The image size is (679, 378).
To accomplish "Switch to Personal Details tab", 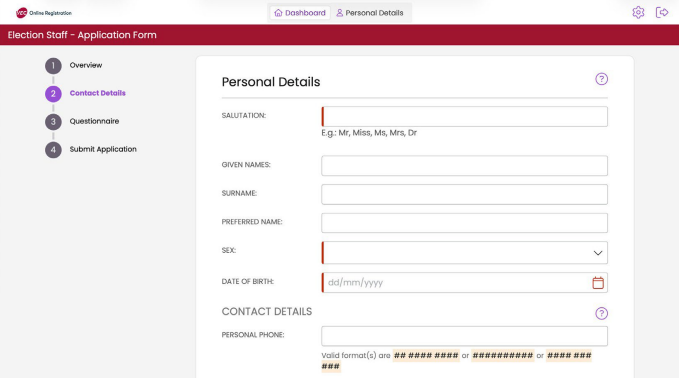I will tap(370, 13).
